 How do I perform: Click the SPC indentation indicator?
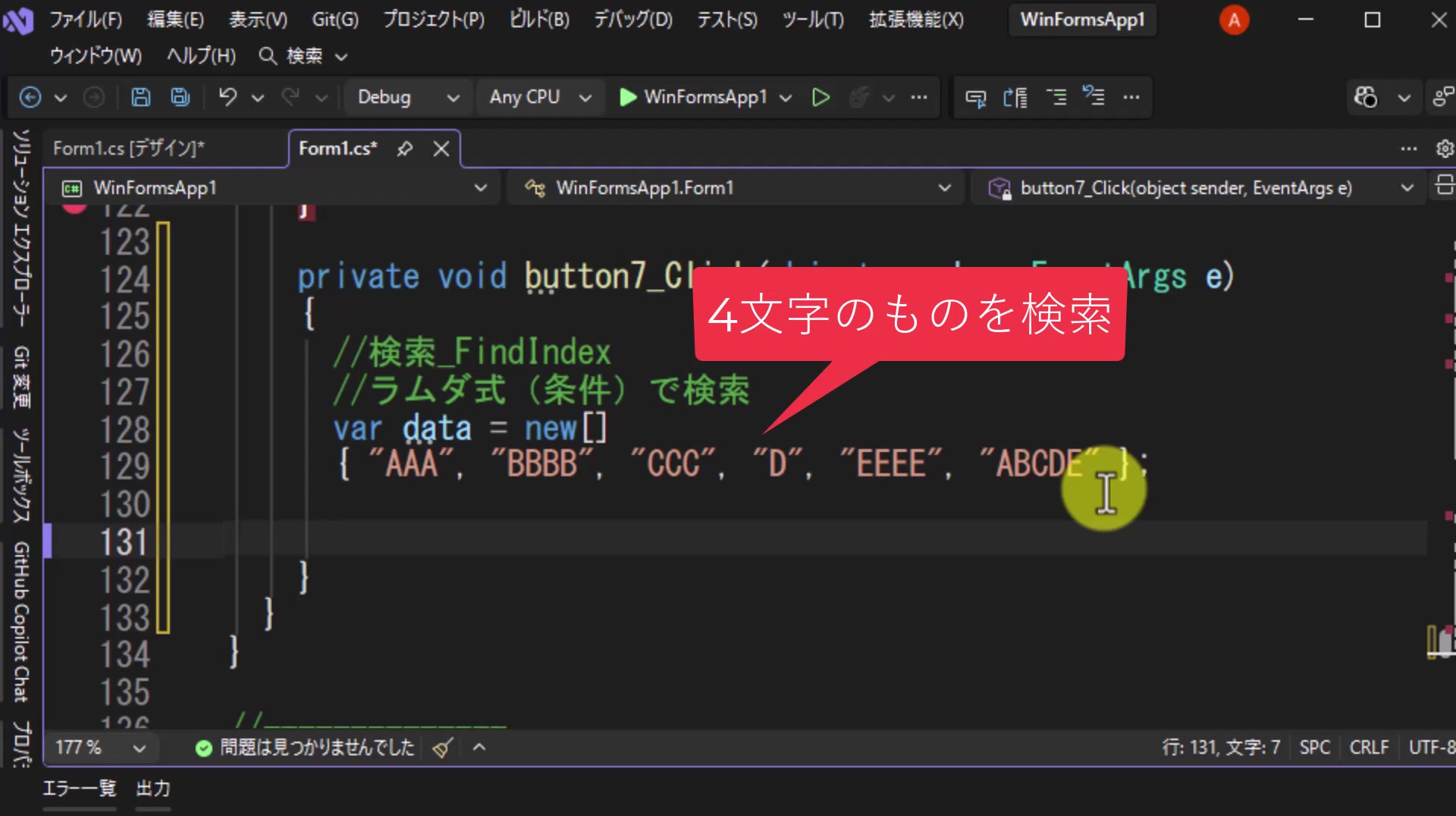point(1315,748)
